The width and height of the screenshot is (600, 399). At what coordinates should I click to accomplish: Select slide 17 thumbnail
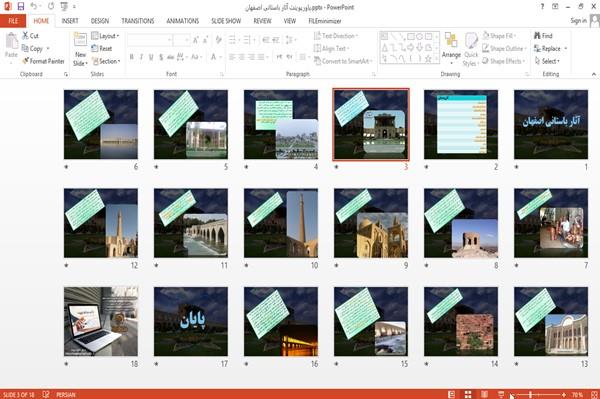click(x=191, y=321)
